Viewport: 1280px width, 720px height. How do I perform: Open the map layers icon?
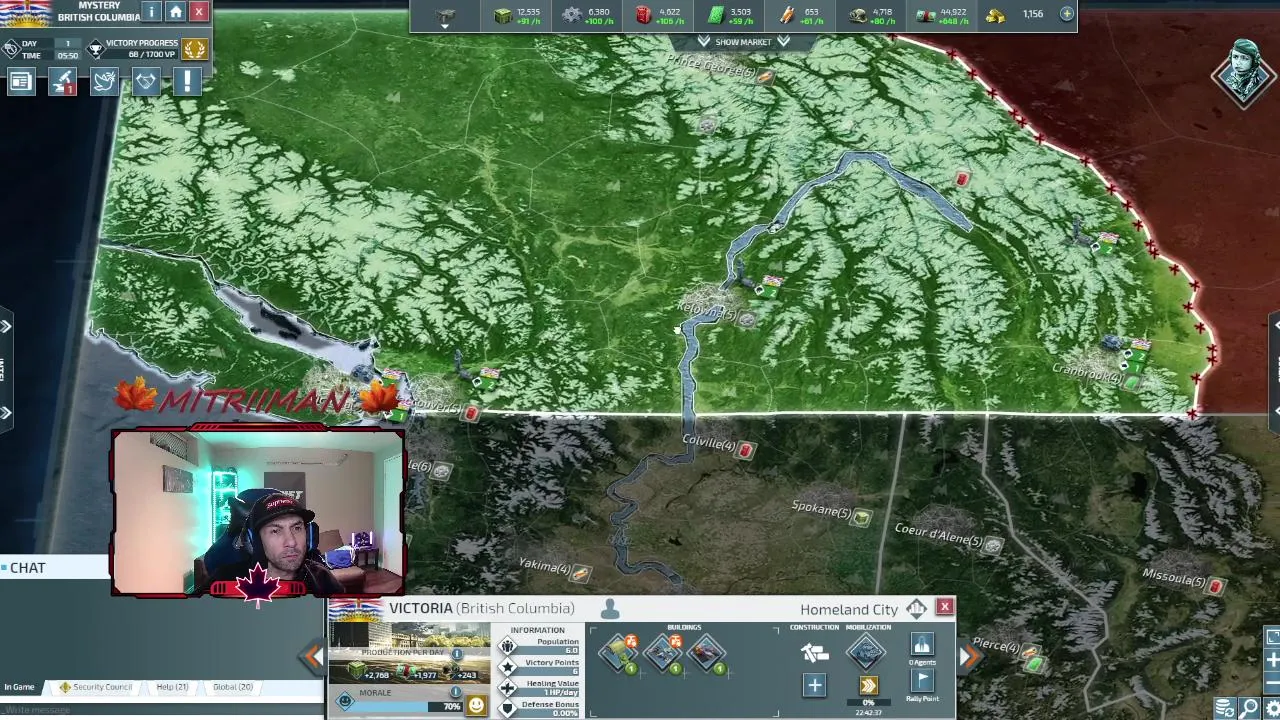click(x=1226, y=708)
